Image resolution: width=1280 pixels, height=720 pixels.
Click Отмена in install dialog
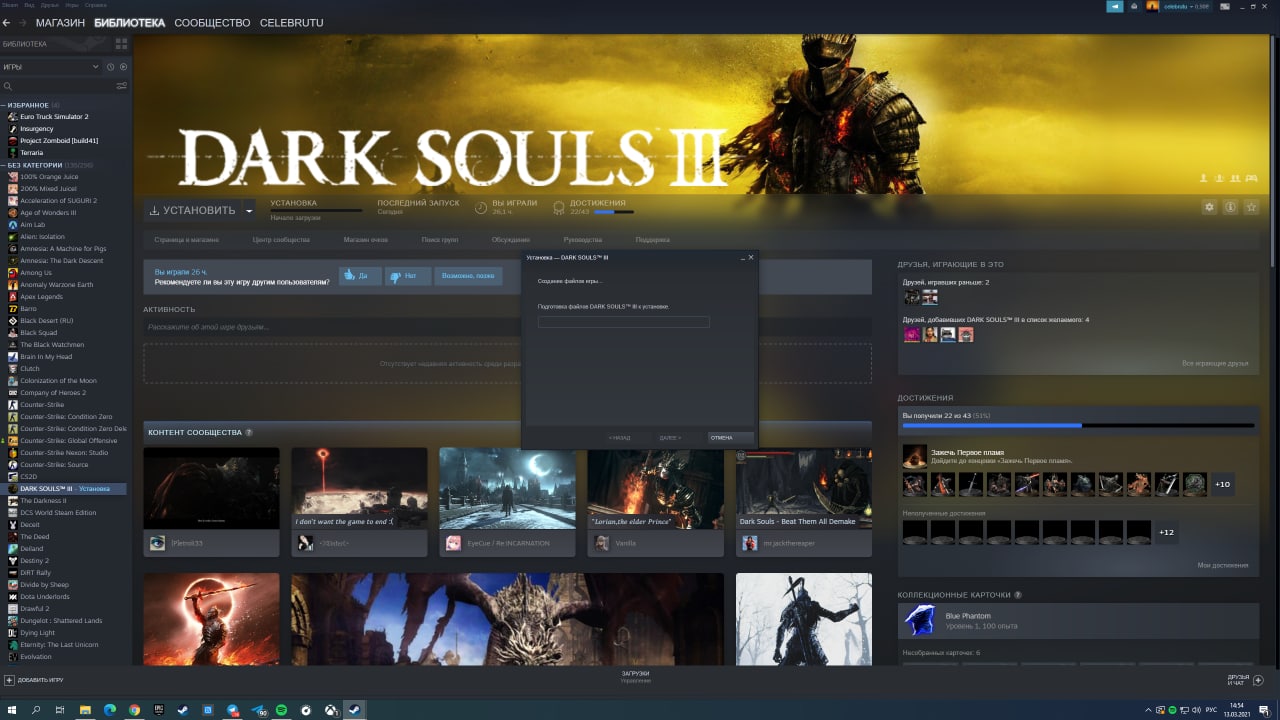729,437
